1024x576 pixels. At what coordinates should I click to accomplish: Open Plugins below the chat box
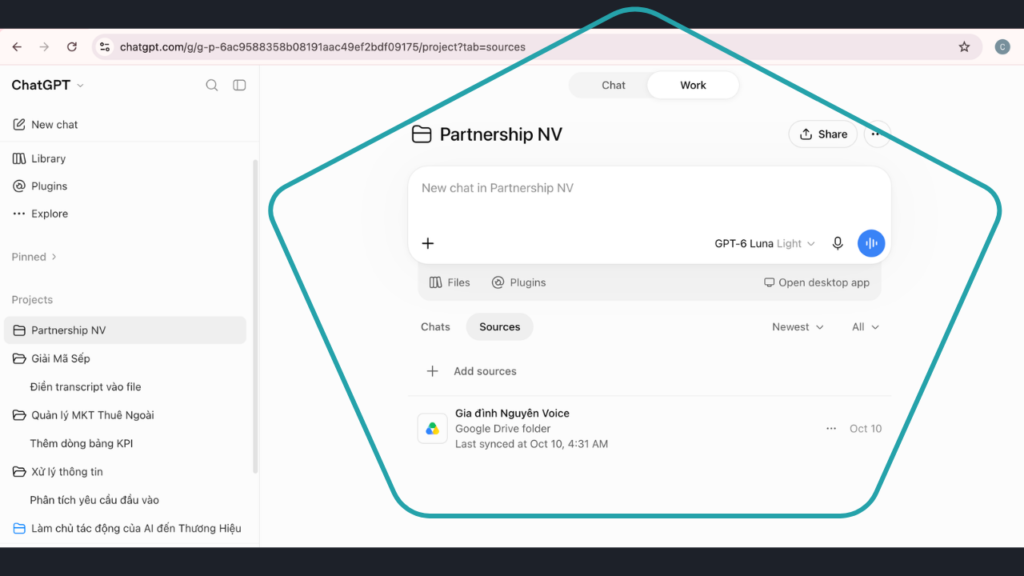pos(519,283)
